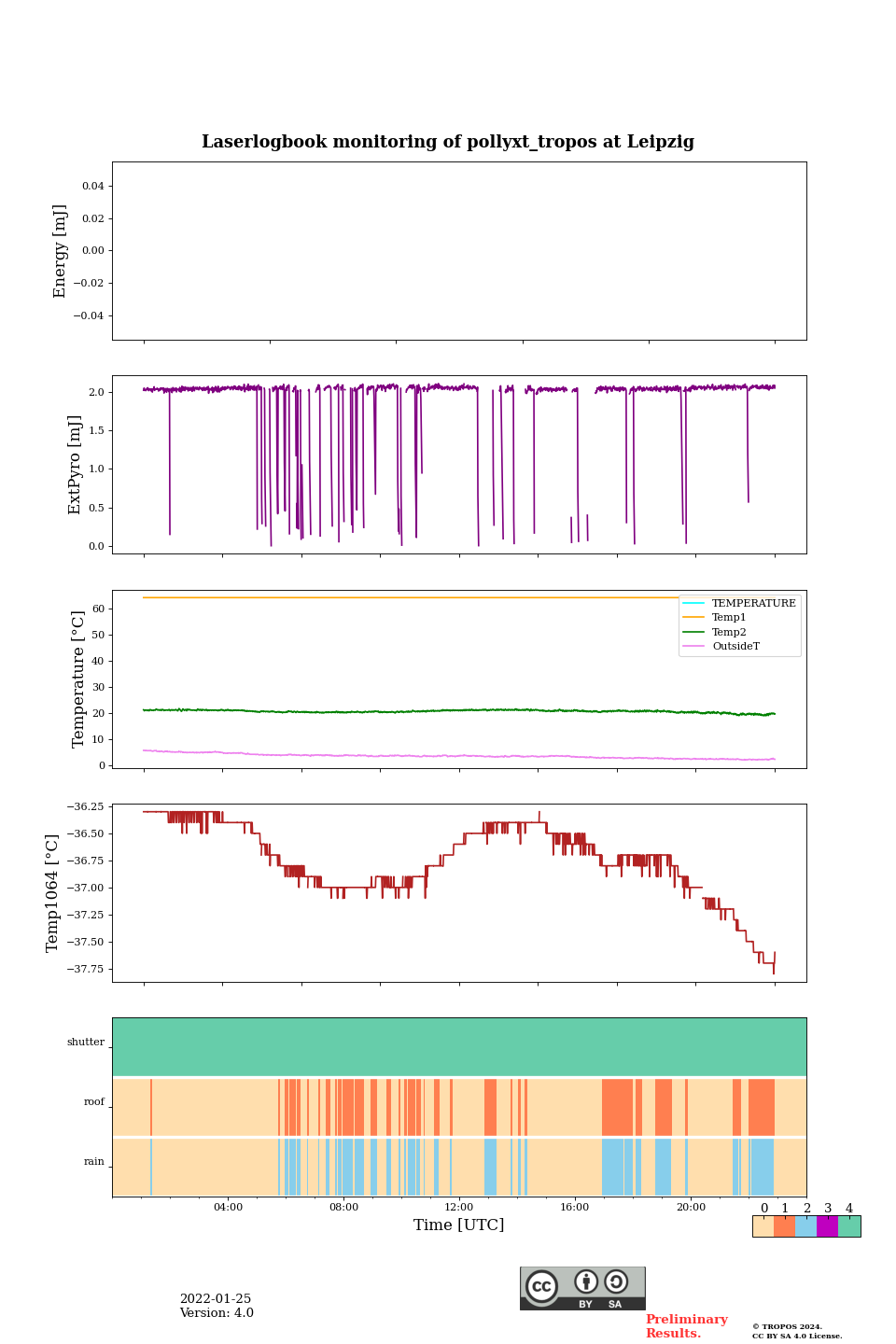Image resolution: width=896 pixels, height=1344 pixels.
Task: Click the Time [UTC] axis label
Action: tap(459, 1225)
